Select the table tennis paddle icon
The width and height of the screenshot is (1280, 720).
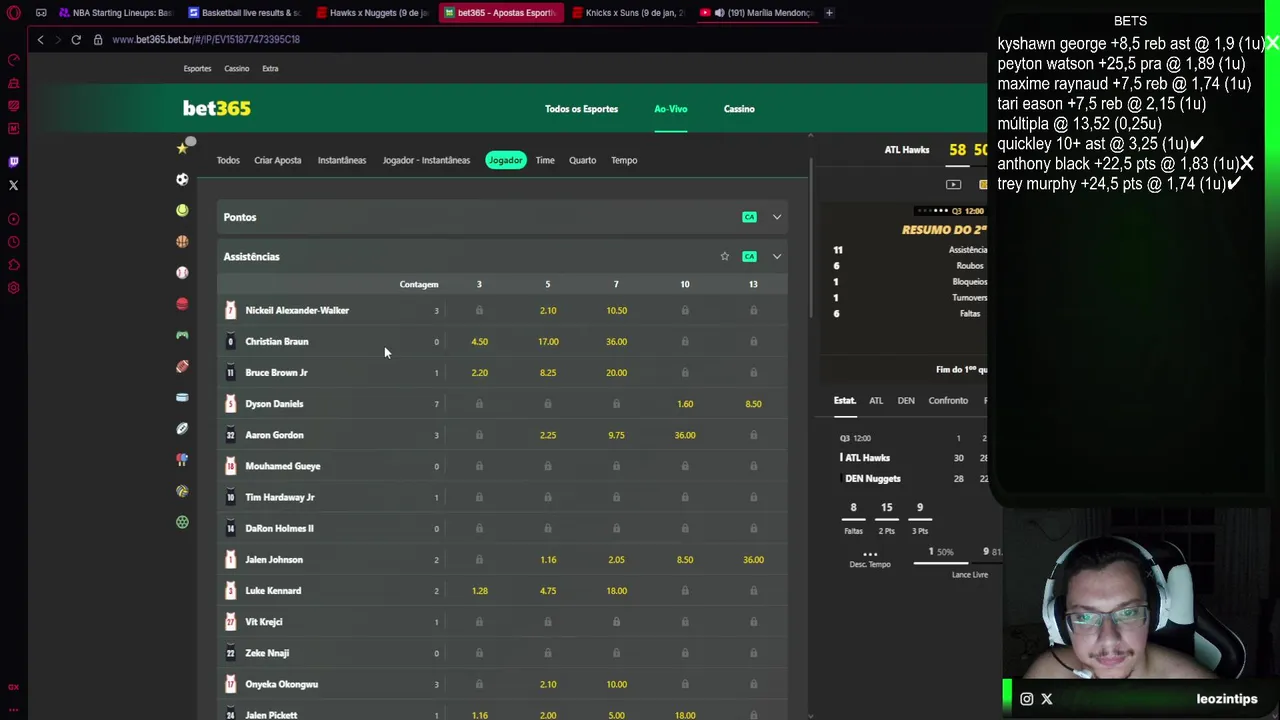click(x=182, y=459)
